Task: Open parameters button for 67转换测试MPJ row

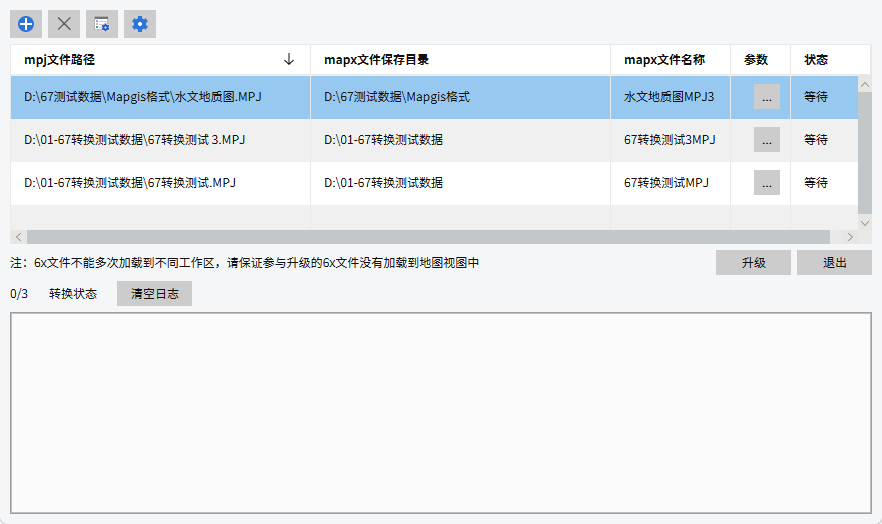Action: tap(766, 182)
